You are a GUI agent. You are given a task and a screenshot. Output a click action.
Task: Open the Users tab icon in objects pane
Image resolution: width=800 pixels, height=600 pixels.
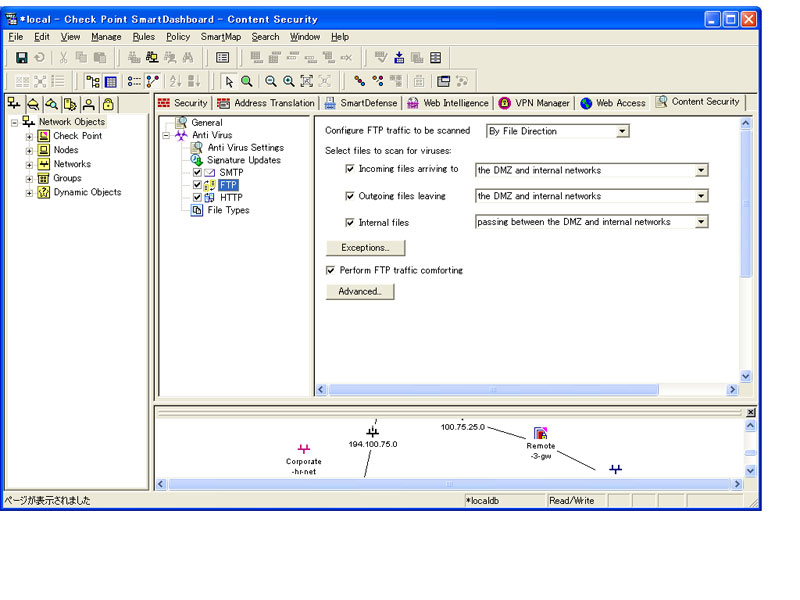click(89, 104)
